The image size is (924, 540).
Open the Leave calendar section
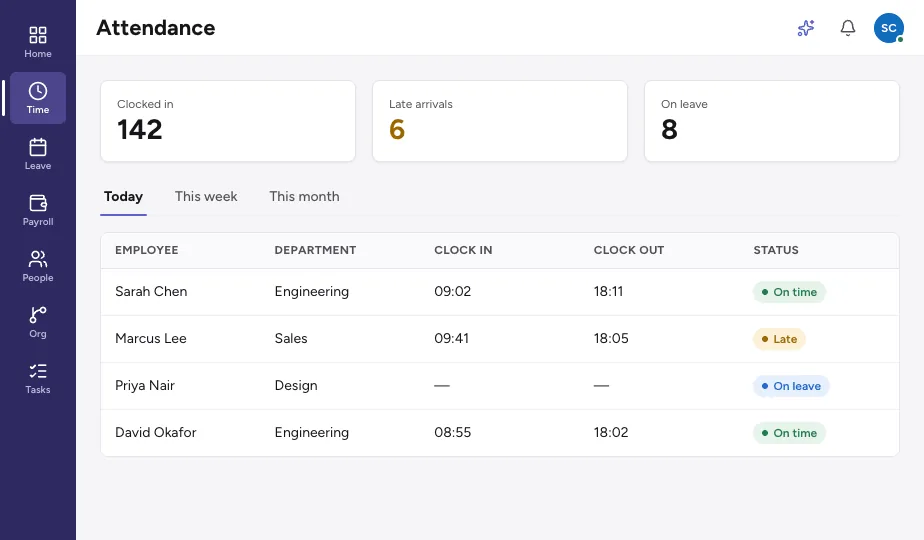pos(38,154)
